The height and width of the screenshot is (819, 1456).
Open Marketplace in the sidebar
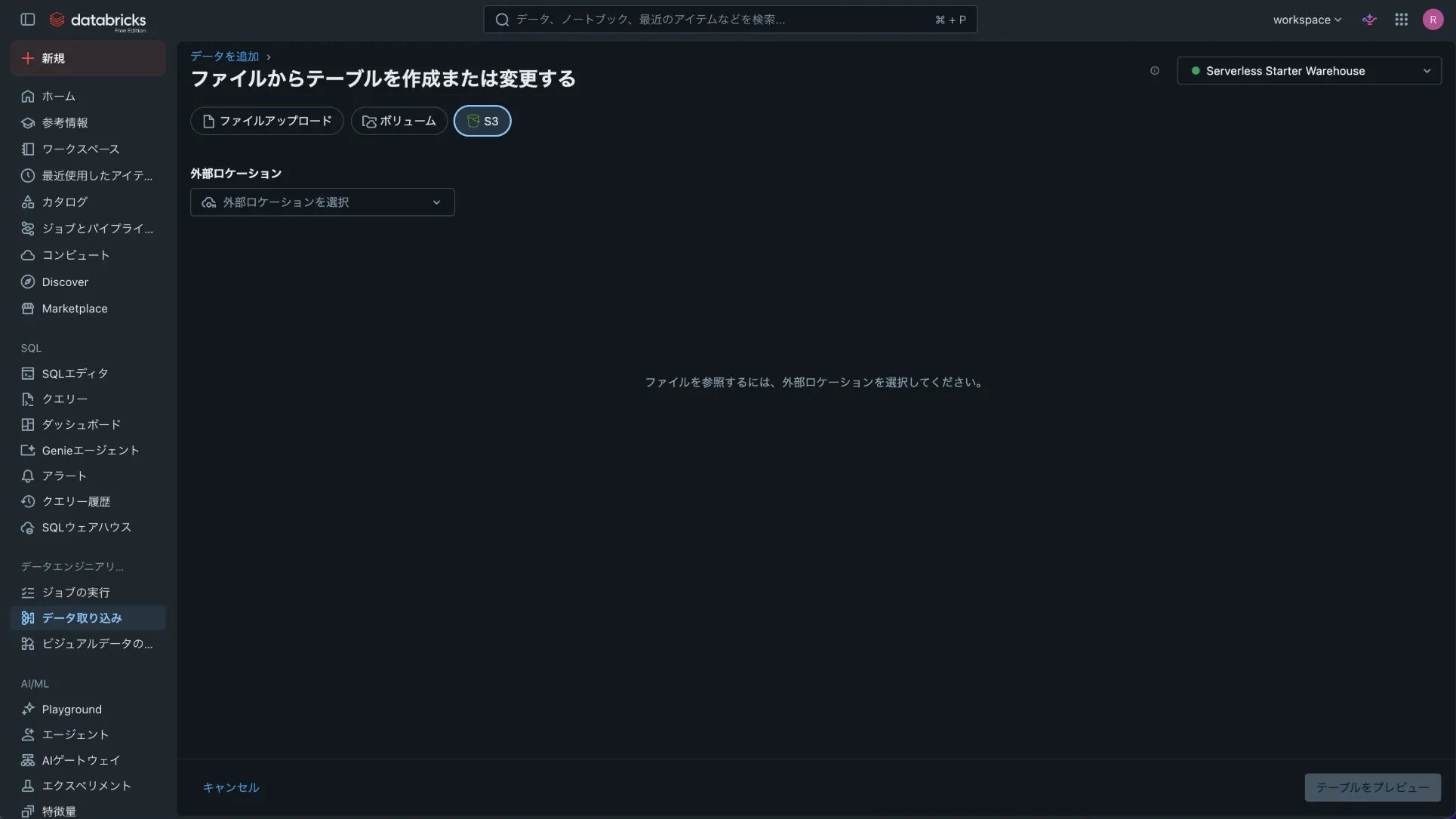88,308
